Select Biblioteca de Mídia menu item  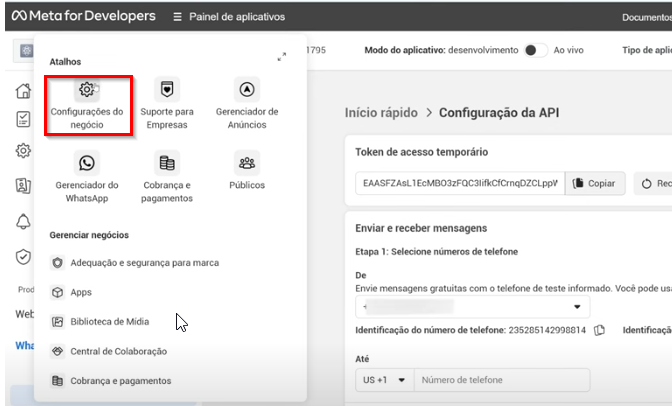(x=100, y=322)
